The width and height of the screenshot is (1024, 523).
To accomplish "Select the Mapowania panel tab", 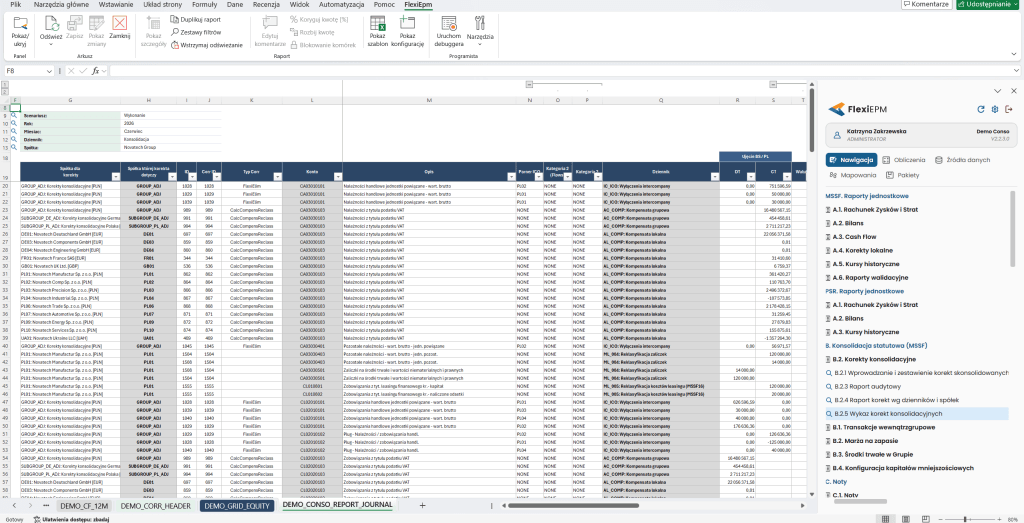I will coord(852,175).
